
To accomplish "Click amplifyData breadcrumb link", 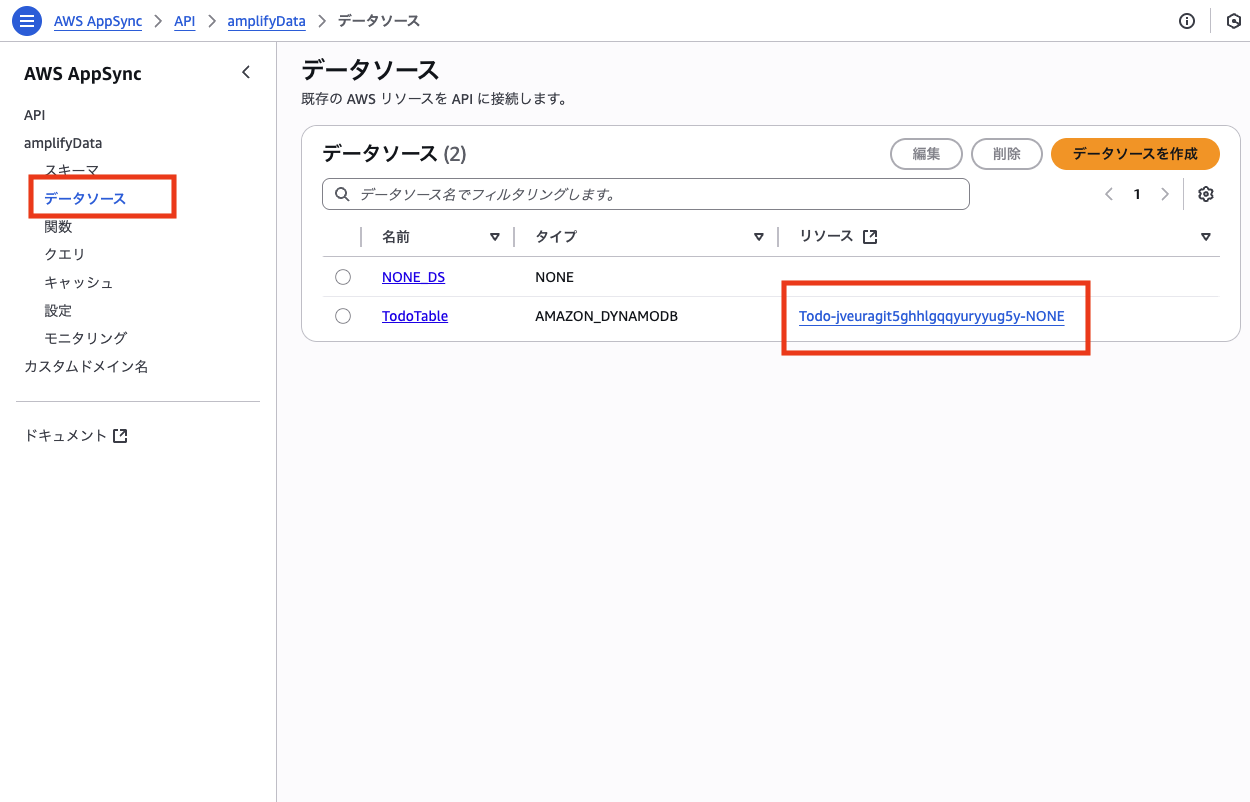I will 266,21.
